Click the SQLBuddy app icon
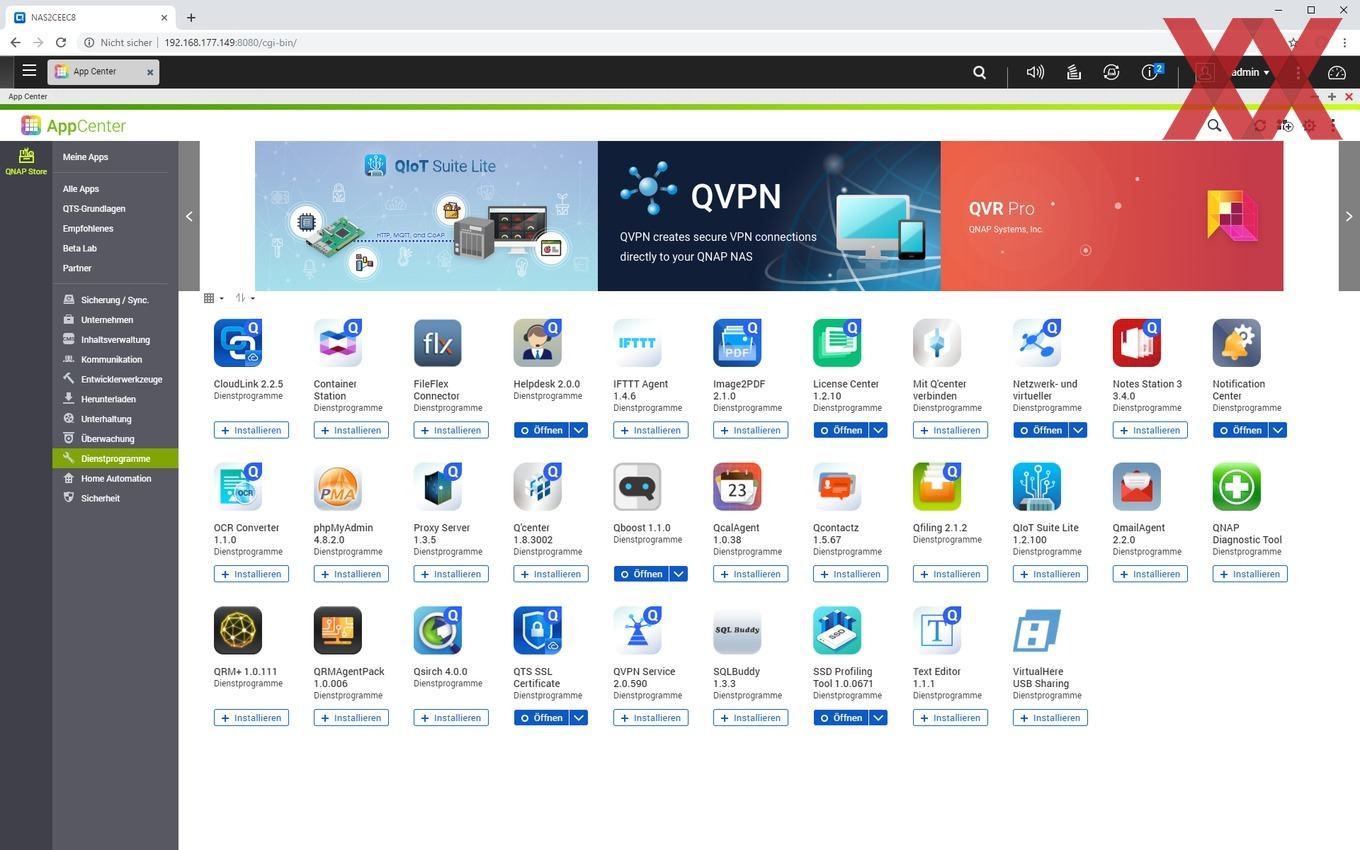 738,631
